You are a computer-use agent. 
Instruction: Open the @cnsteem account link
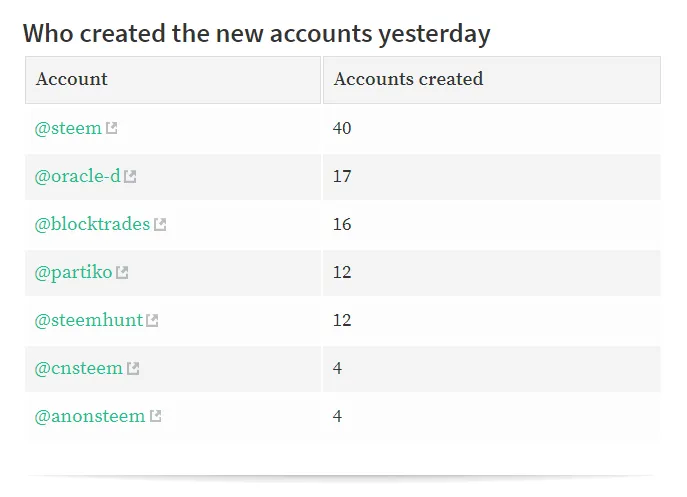(x=79, y=368)
